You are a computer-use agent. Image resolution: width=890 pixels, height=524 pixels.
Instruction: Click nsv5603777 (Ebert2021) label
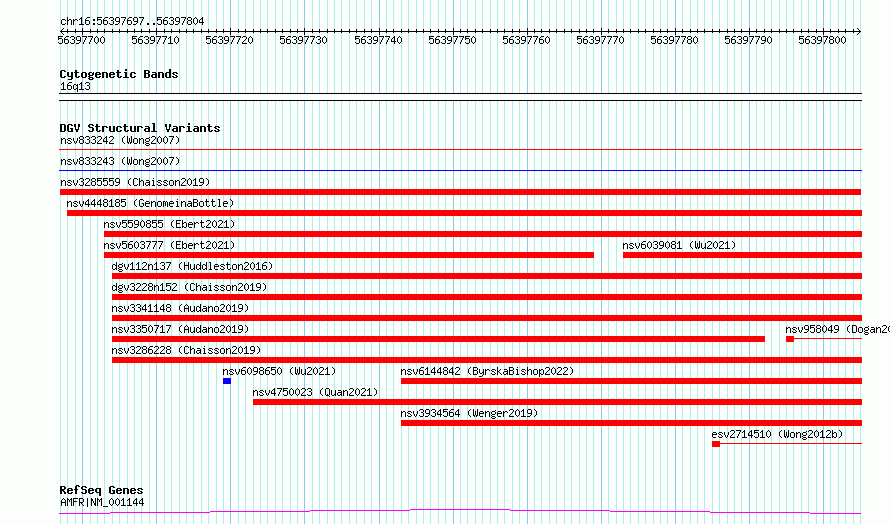pos(169,245)
